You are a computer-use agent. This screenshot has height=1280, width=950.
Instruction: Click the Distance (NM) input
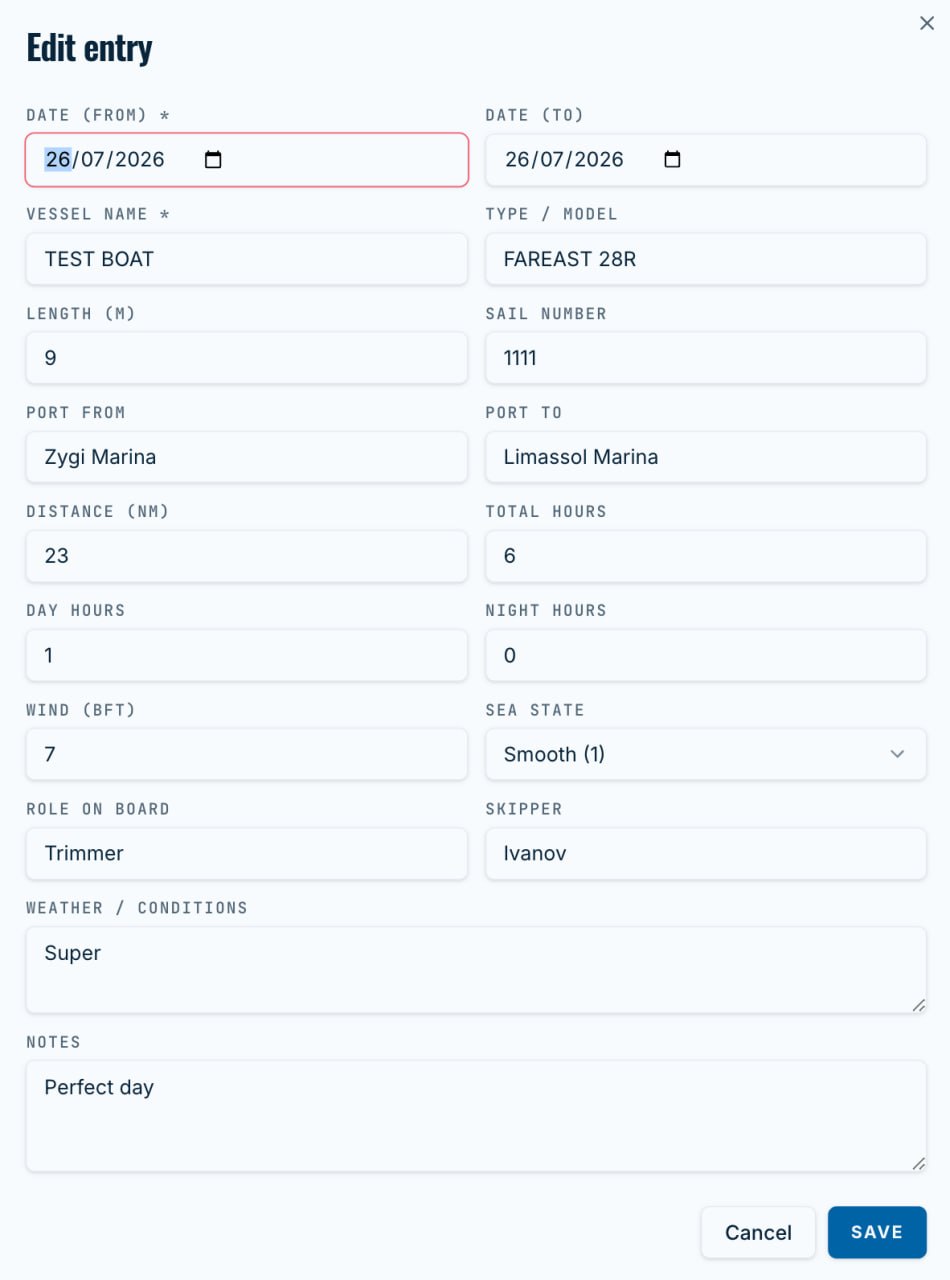(247, 556)
